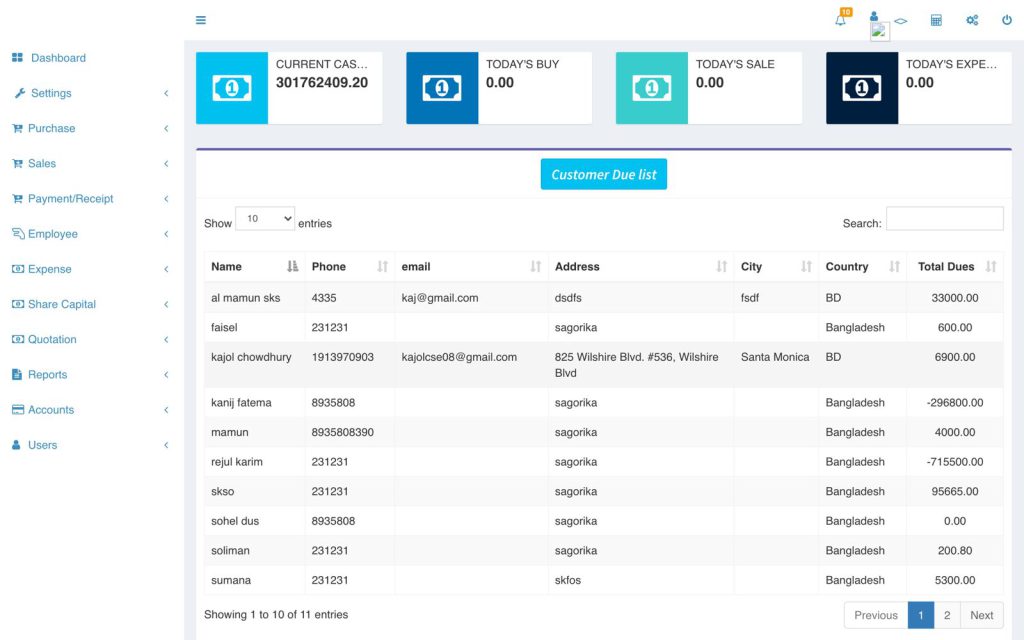Toggle the sidebar with the hamburger icon
This screenshot has width=1024, height=640.
[x=200, y=19]
